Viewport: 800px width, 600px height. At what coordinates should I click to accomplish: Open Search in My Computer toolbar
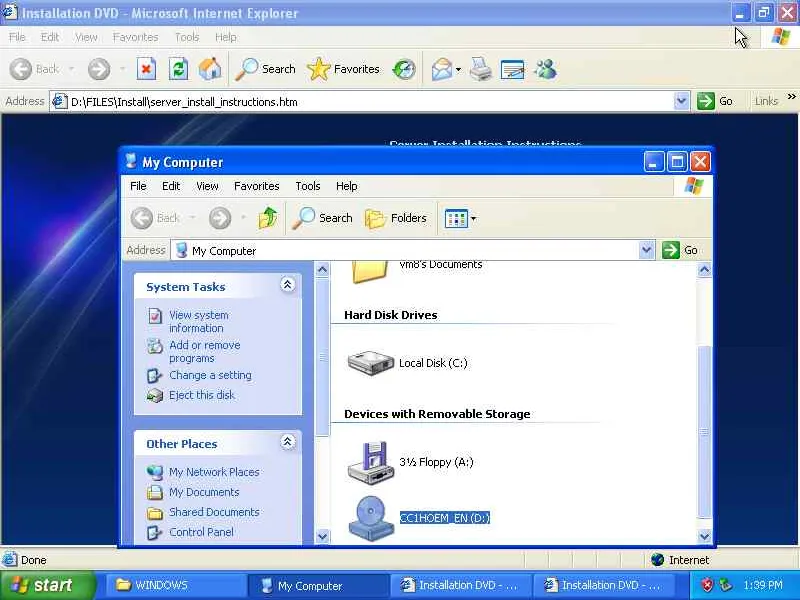322,218
